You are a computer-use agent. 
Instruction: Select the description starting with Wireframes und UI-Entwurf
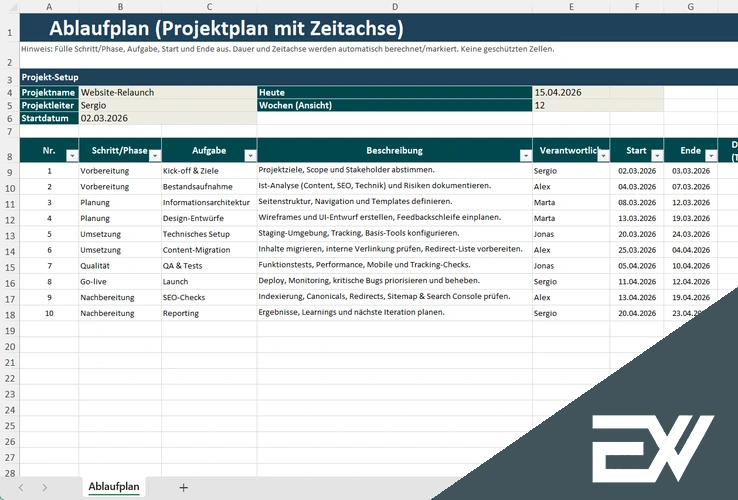click(395, 218)
